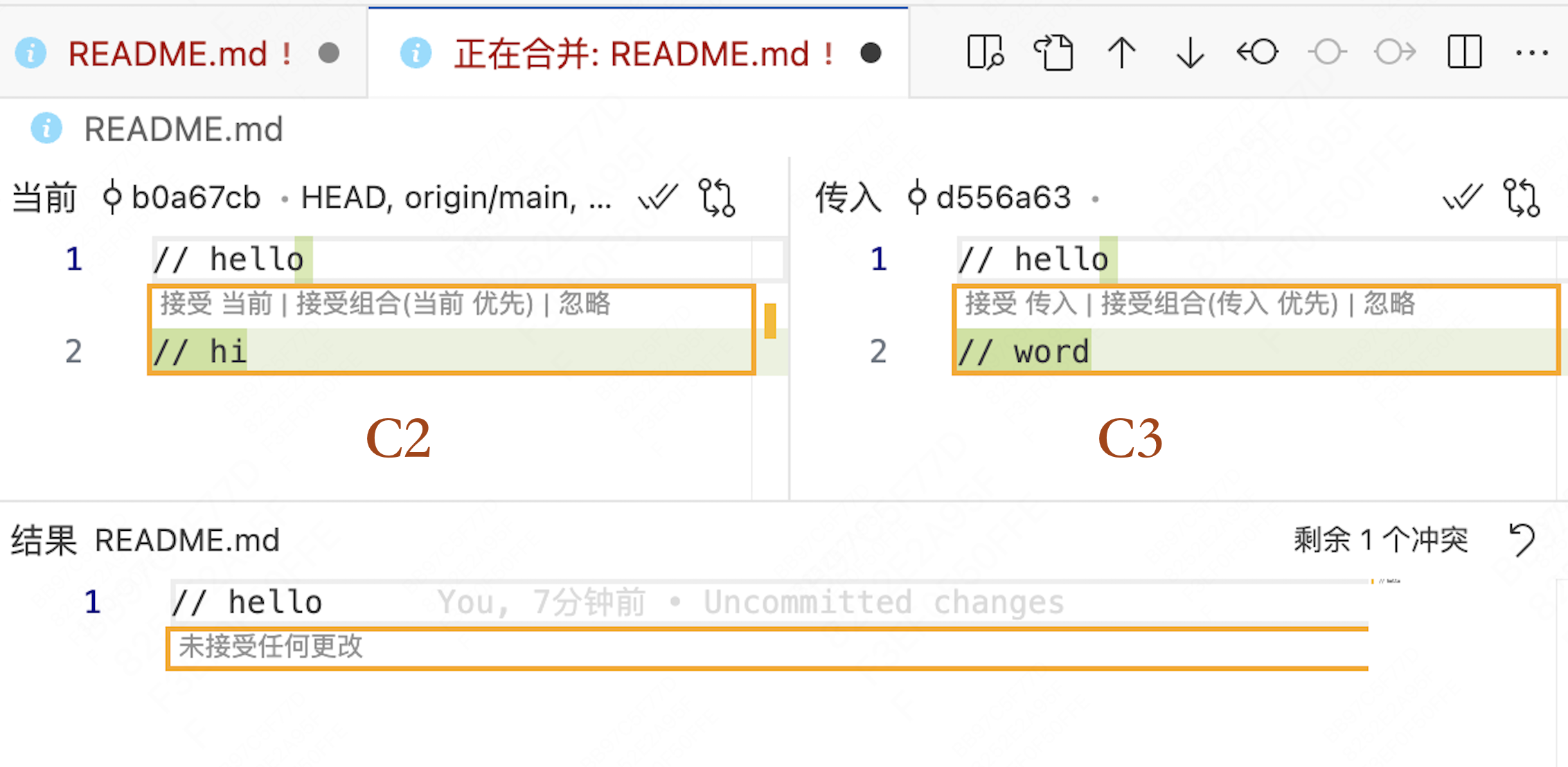
Task: Click the info icon beside README.md breadcrumb
Action: 46,128
